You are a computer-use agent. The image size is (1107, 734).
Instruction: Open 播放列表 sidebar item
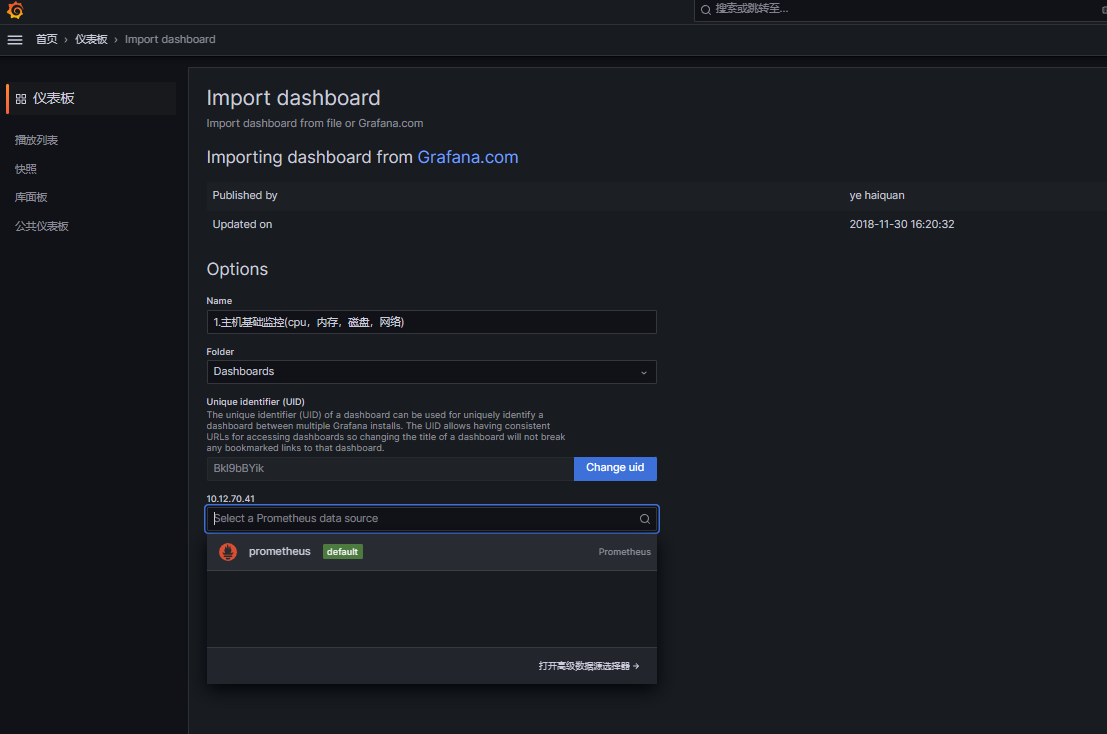[37, 140]
